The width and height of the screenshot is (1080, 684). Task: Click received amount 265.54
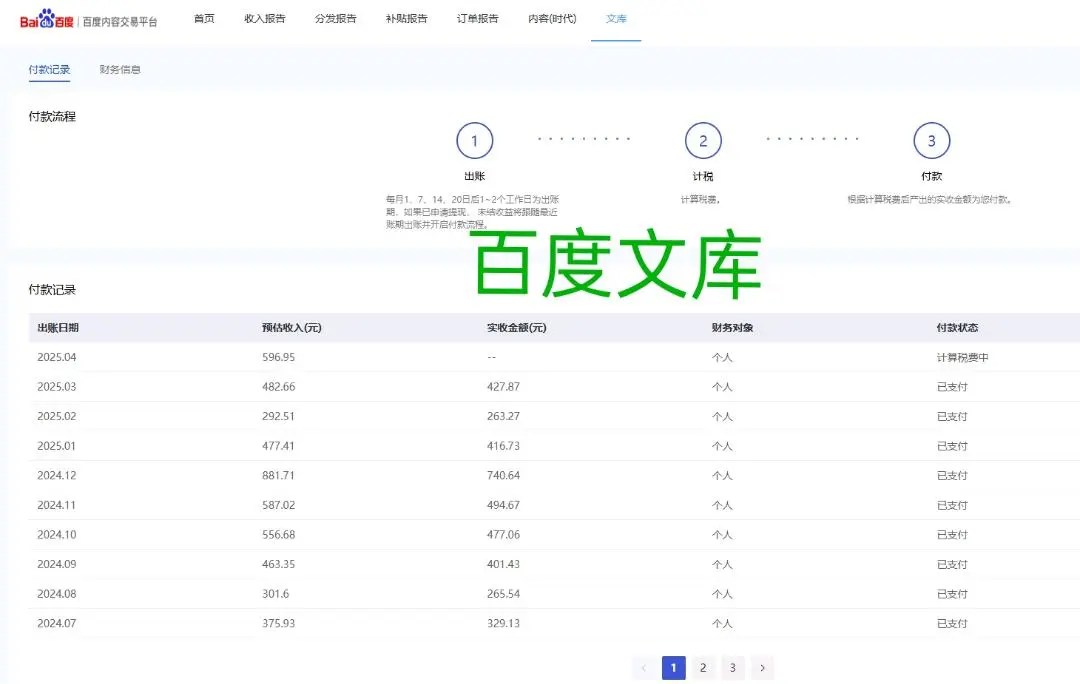click(x=503, y=594)
